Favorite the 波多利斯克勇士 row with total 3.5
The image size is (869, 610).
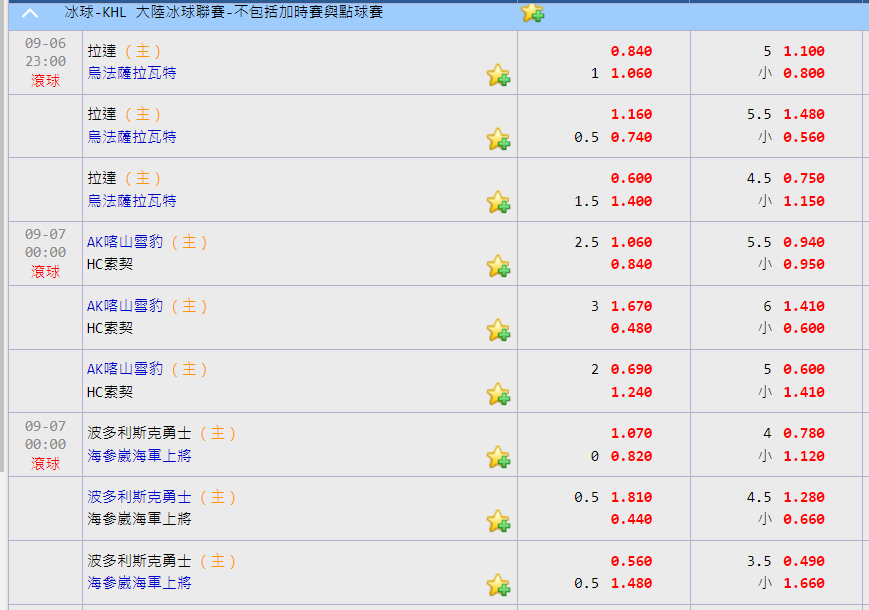click(498, 585)
